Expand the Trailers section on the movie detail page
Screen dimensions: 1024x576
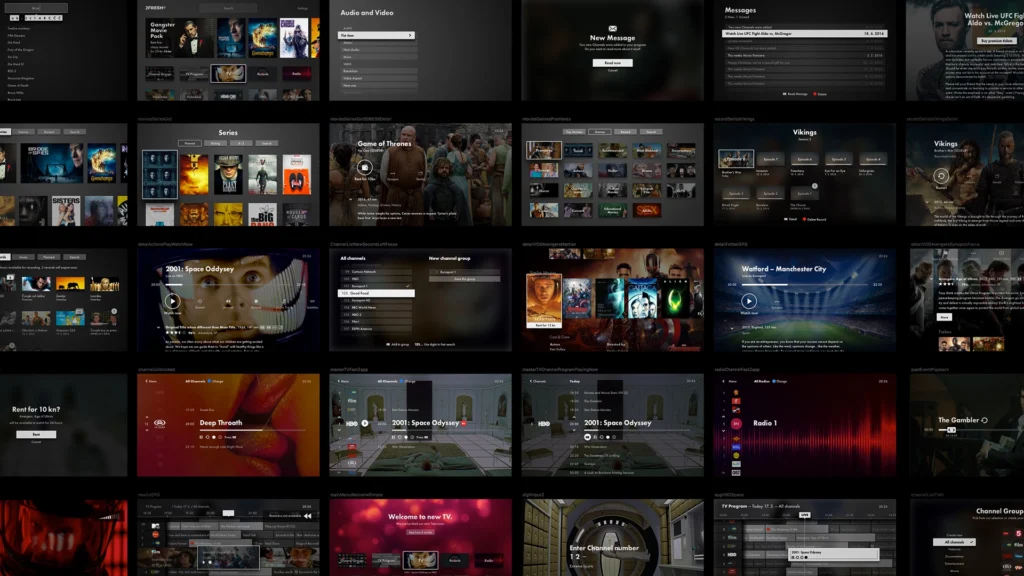(x=944, y=332)
